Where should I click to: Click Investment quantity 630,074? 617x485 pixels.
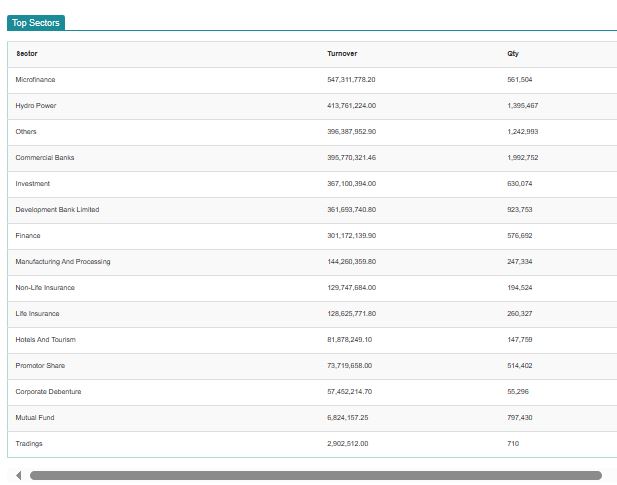click(520, 184)
